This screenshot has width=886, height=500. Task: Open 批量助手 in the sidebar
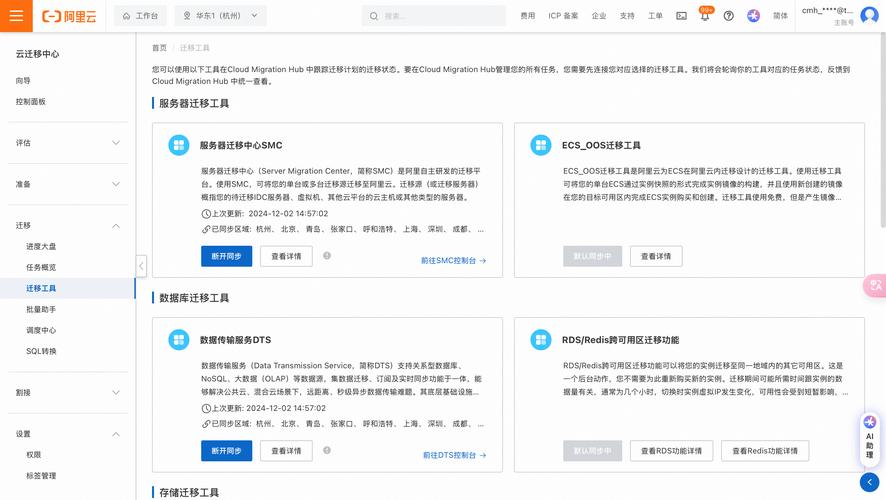[41, 309]
